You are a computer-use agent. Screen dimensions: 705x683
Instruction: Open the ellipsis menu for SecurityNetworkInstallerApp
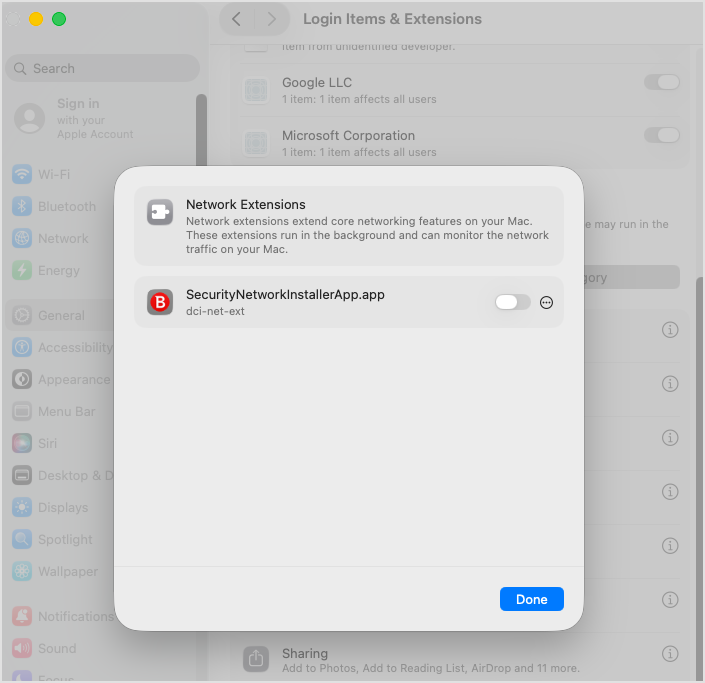[x=546, y=302]
